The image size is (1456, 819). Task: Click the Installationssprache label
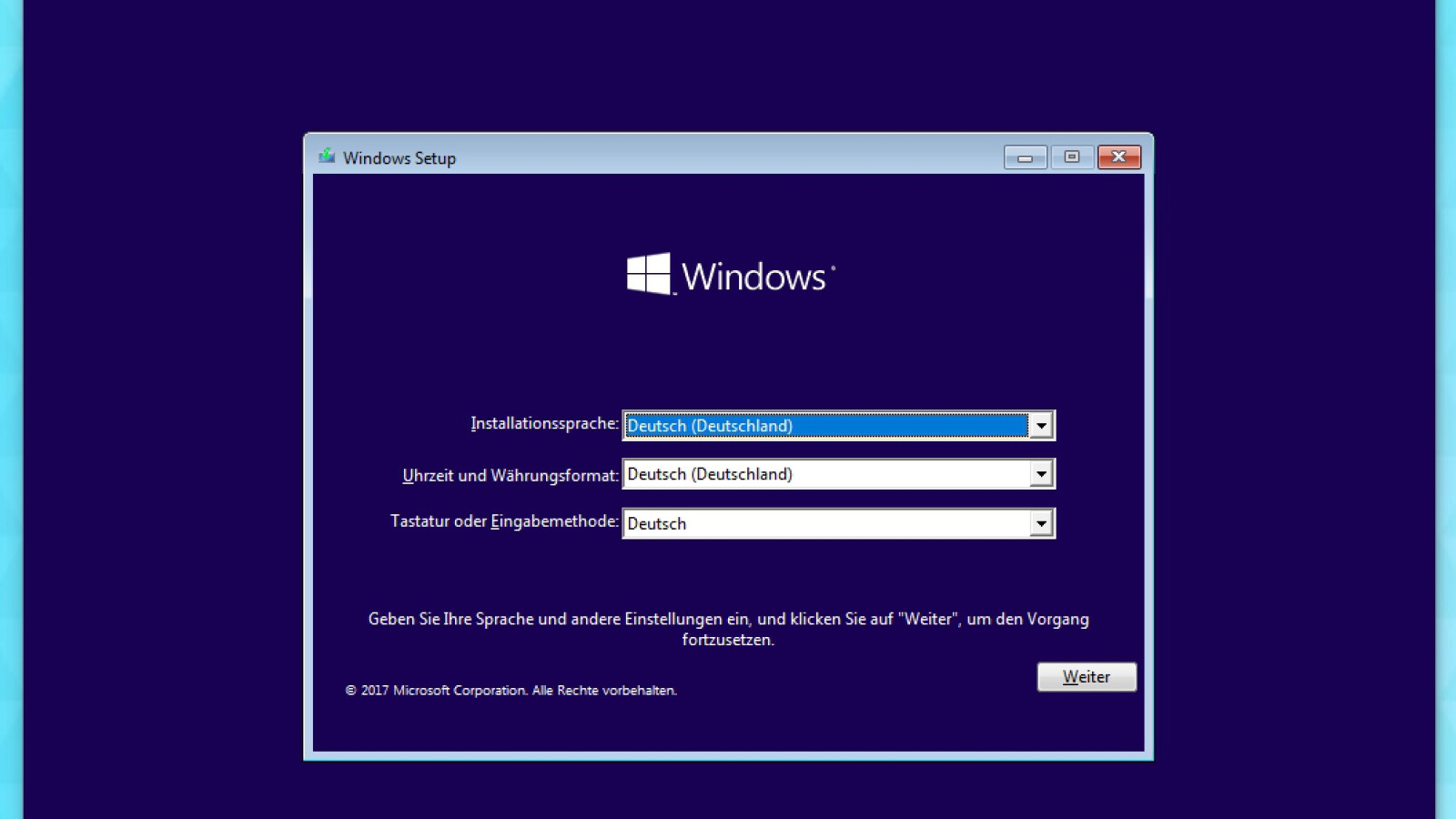click(544, 424)
